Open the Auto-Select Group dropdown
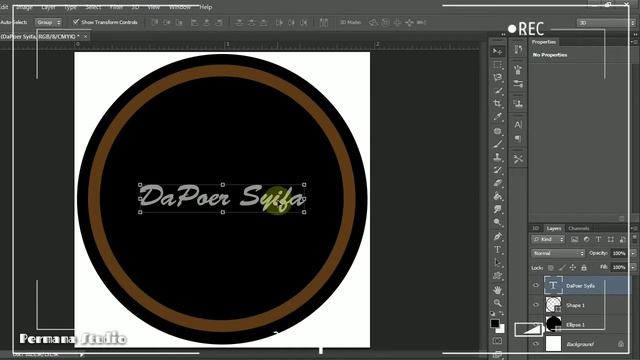 [49, 22]
